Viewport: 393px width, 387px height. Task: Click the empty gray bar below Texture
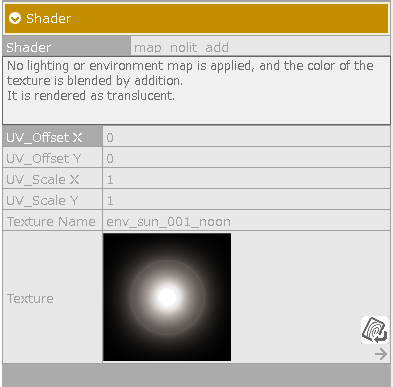tap(196, 375)
